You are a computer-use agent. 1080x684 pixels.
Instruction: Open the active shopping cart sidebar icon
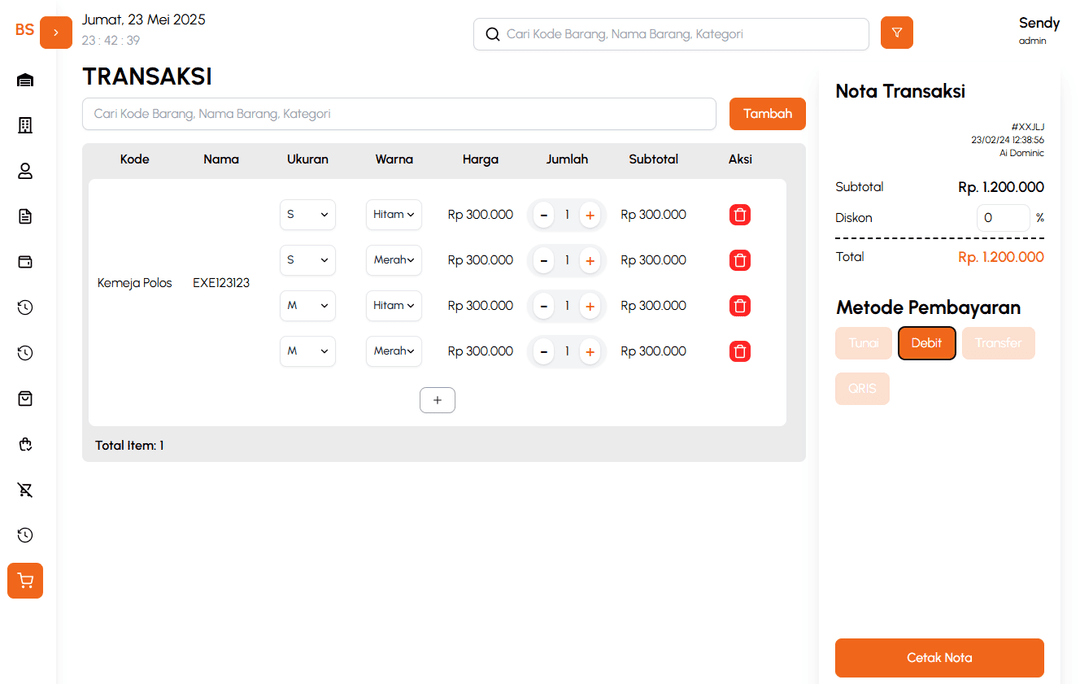[25, 581]
